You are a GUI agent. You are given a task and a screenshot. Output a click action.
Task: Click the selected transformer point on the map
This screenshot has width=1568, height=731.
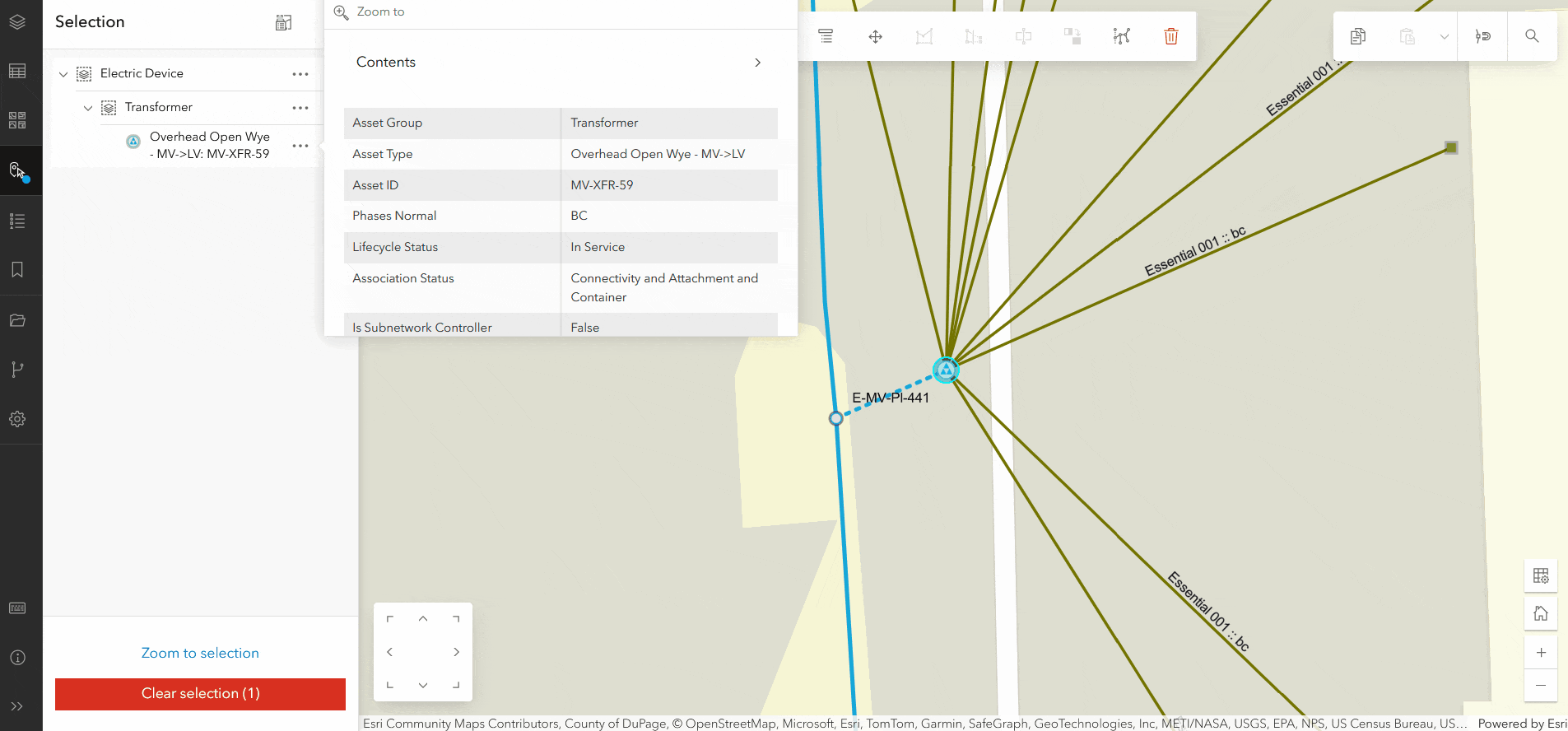(x=947, y=370)
